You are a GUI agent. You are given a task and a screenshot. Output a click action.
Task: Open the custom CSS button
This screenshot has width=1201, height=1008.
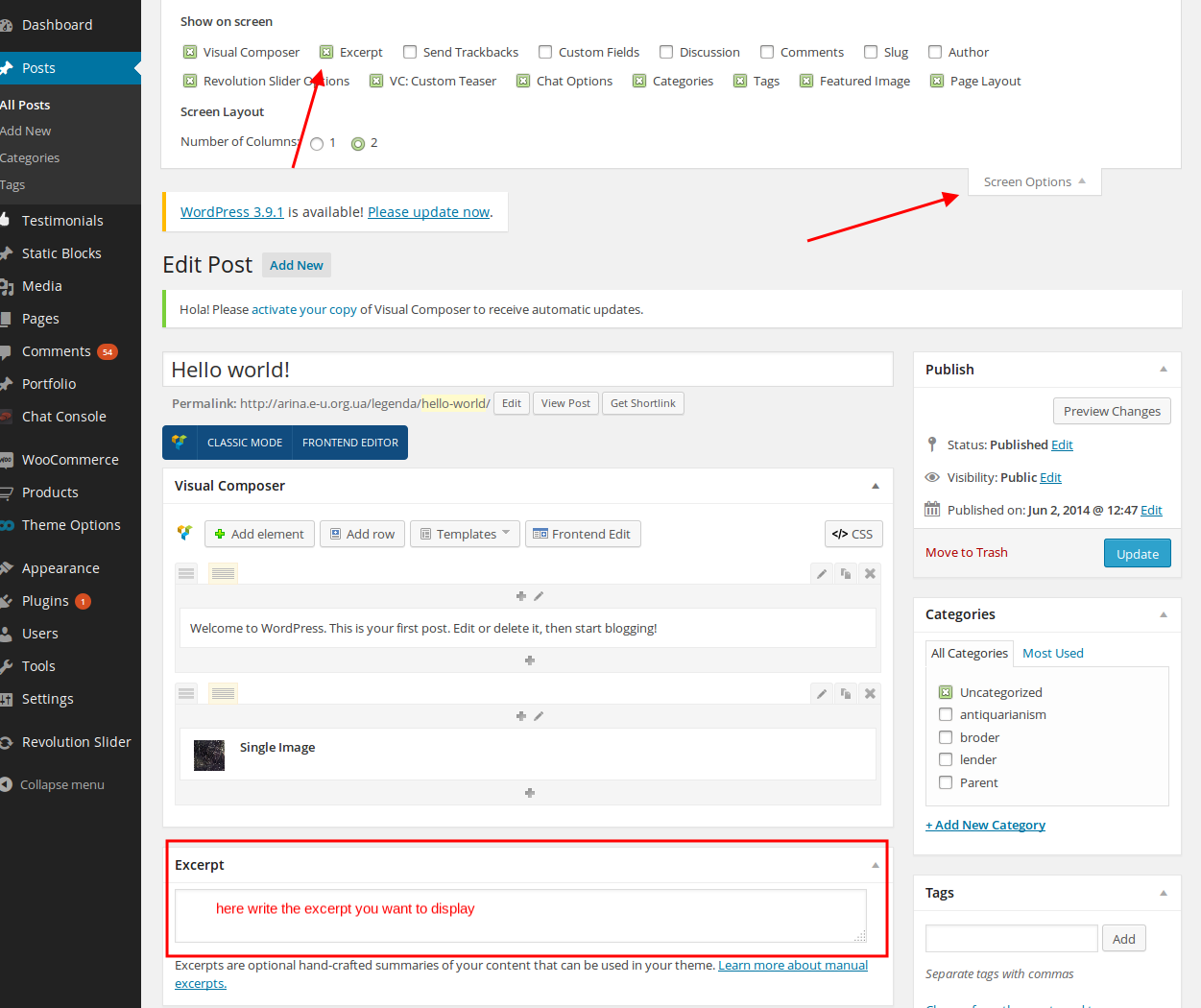853,534
